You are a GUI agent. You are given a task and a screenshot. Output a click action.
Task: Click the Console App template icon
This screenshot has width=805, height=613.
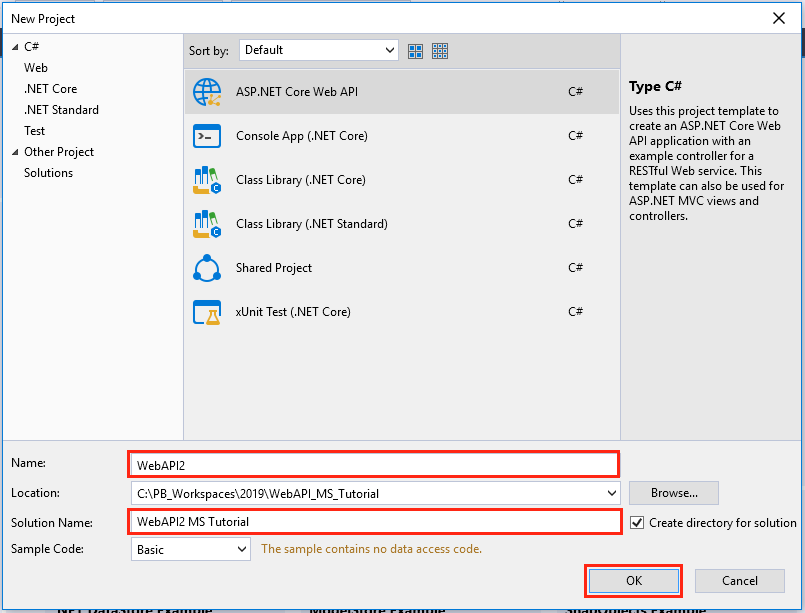(207, 136)
